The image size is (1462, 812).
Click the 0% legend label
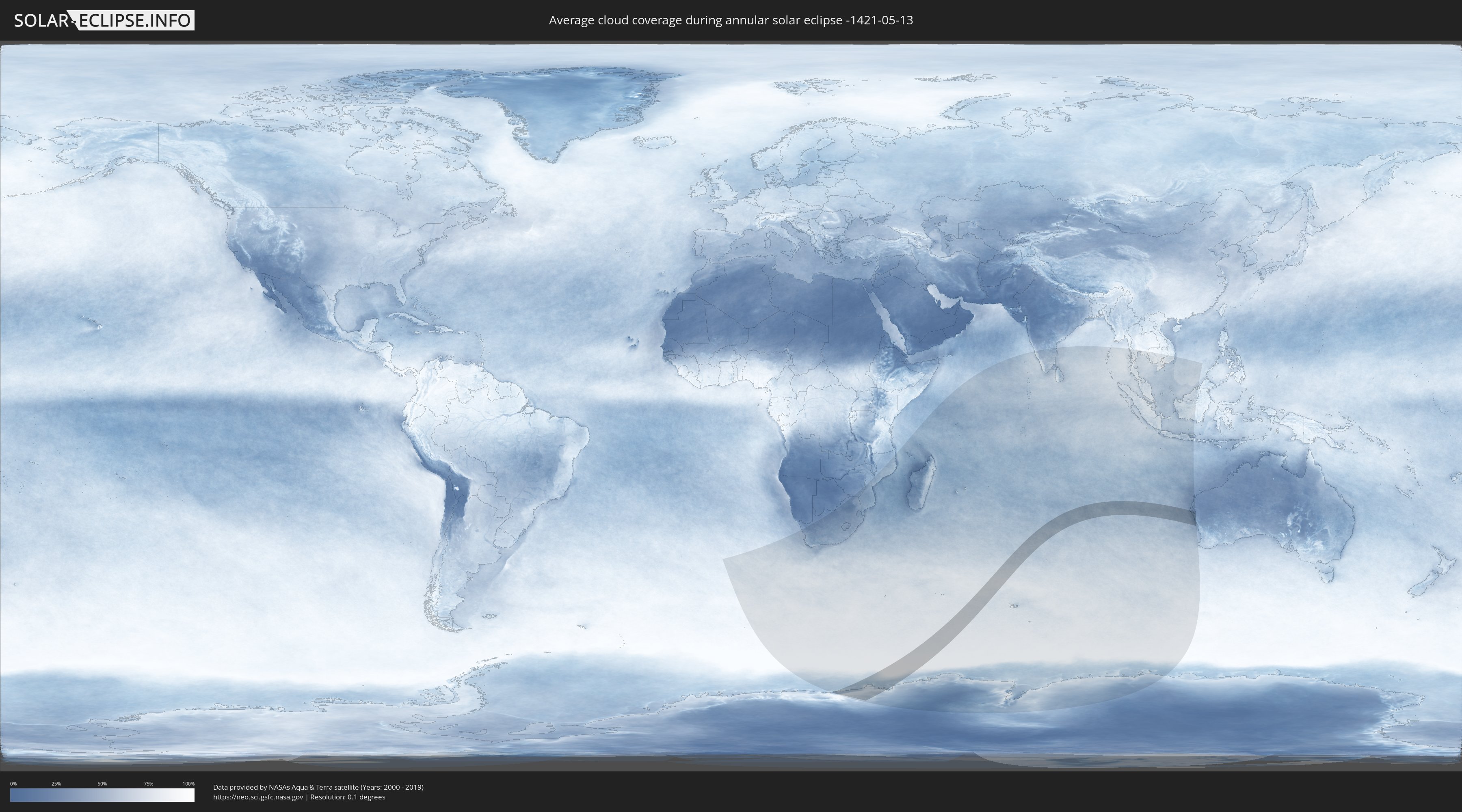13,784
